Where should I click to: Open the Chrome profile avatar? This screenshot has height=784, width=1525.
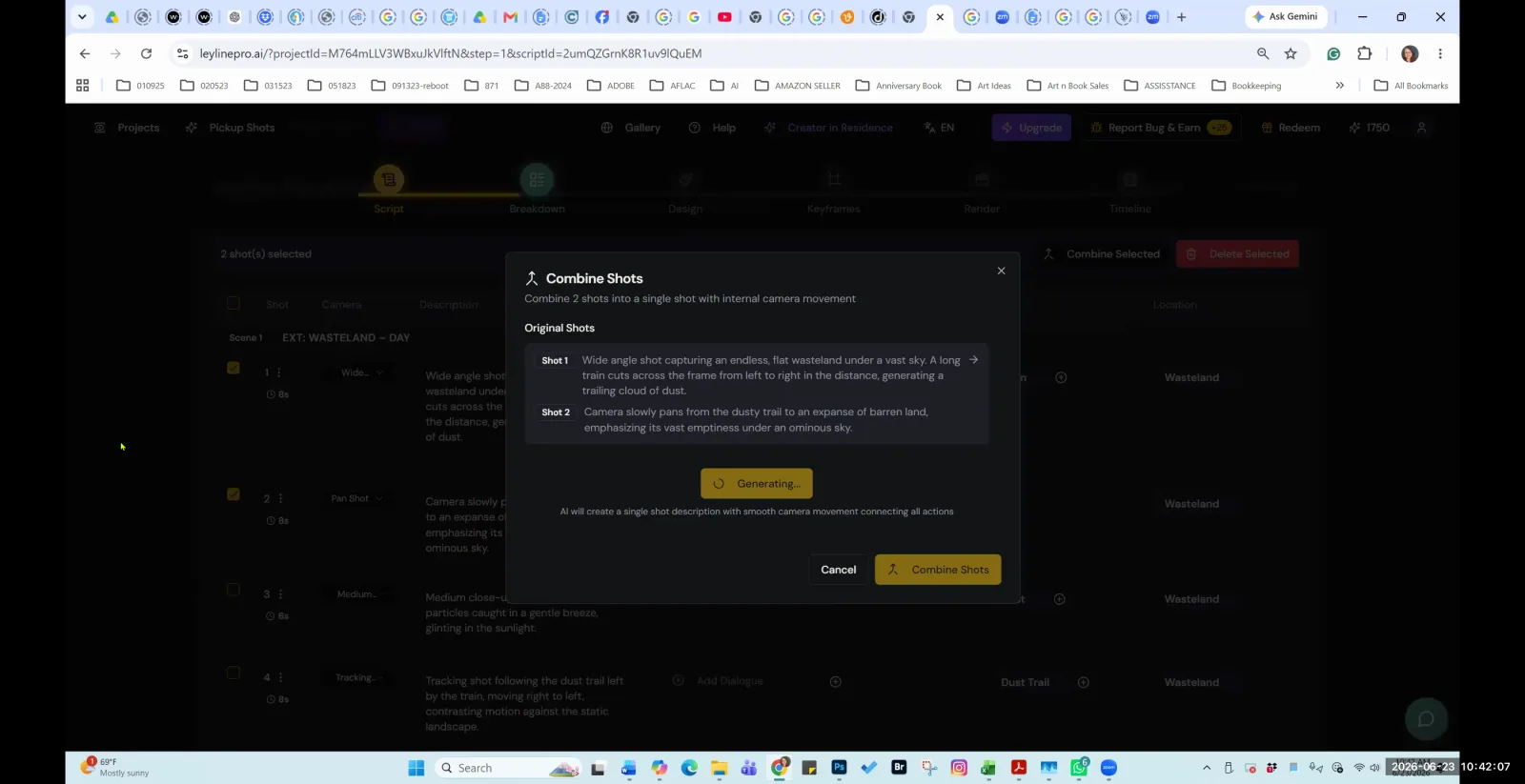click(1410, 53)
